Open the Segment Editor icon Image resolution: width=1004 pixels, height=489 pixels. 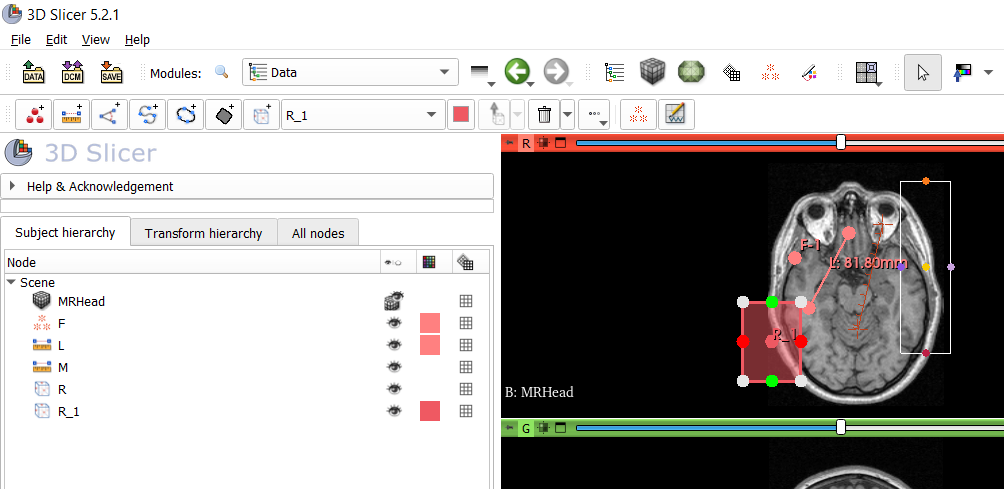pyautogui.click(x=809, y=72)
